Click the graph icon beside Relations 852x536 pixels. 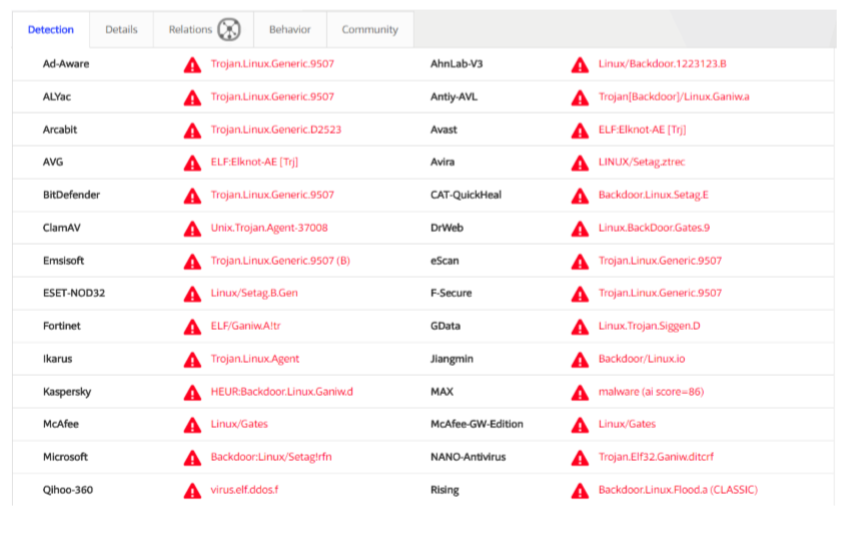229,29
